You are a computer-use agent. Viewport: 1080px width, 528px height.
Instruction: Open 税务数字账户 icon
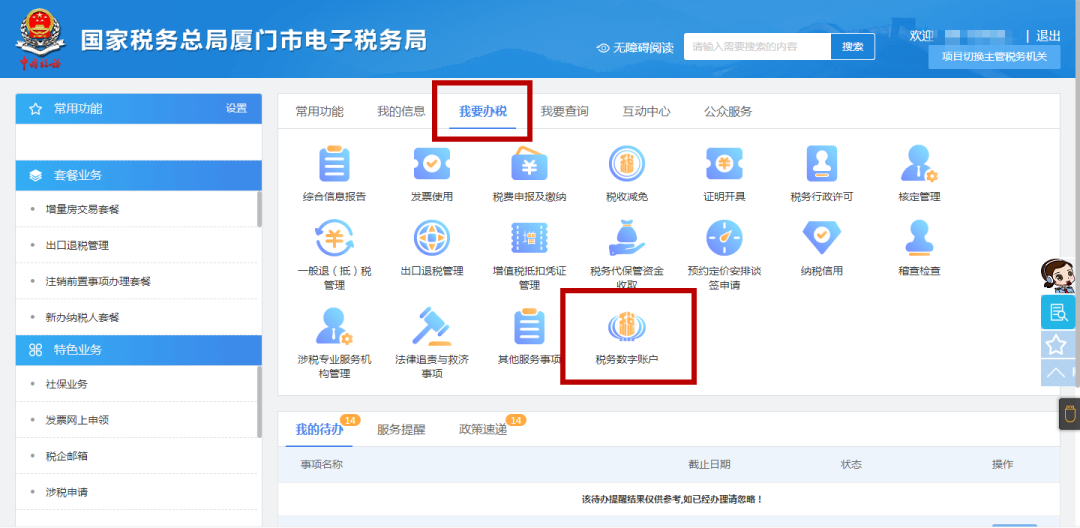tap(627, 326)
